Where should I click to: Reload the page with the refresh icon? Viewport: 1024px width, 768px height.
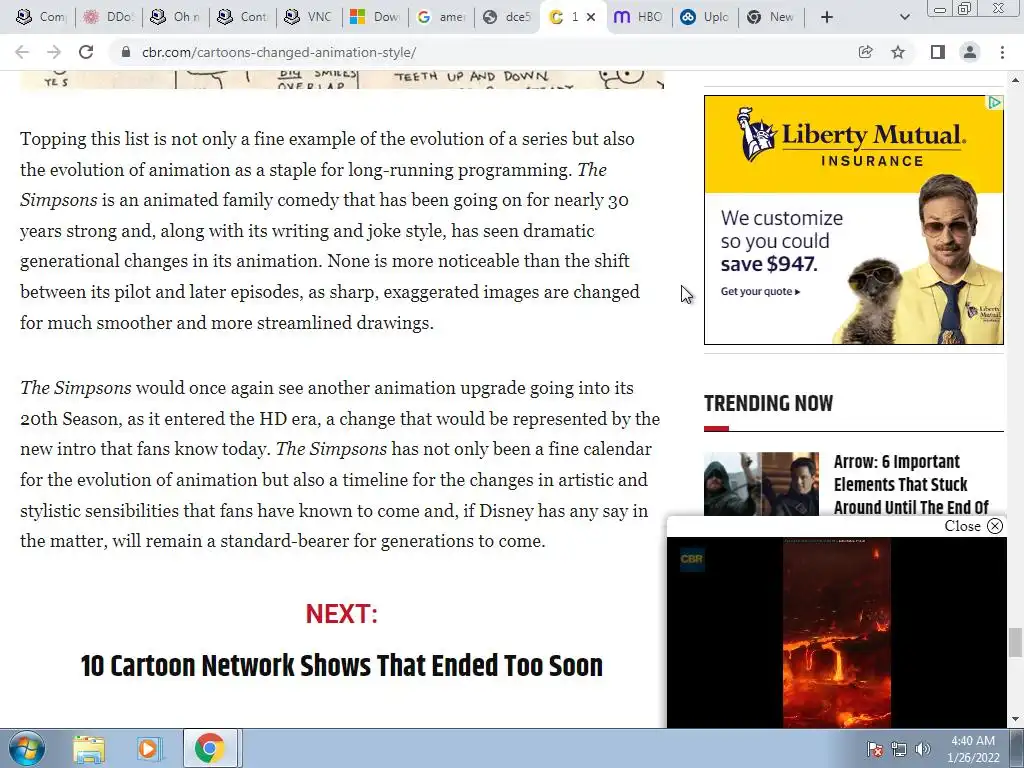tap(86, 52)
